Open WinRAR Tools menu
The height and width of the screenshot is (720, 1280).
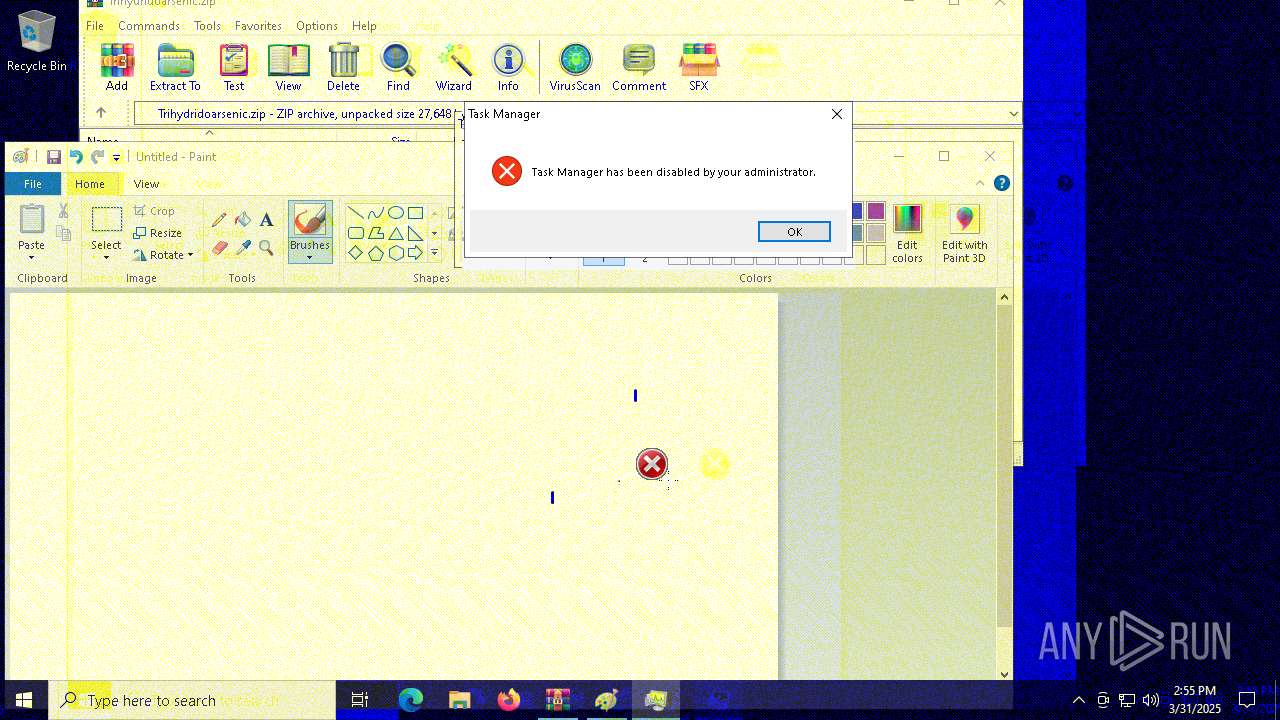point(207,26)
